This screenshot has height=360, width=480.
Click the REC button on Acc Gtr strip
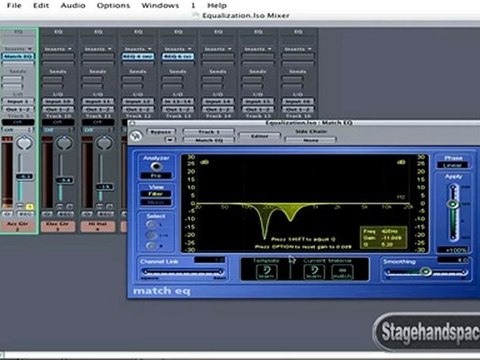26,214
